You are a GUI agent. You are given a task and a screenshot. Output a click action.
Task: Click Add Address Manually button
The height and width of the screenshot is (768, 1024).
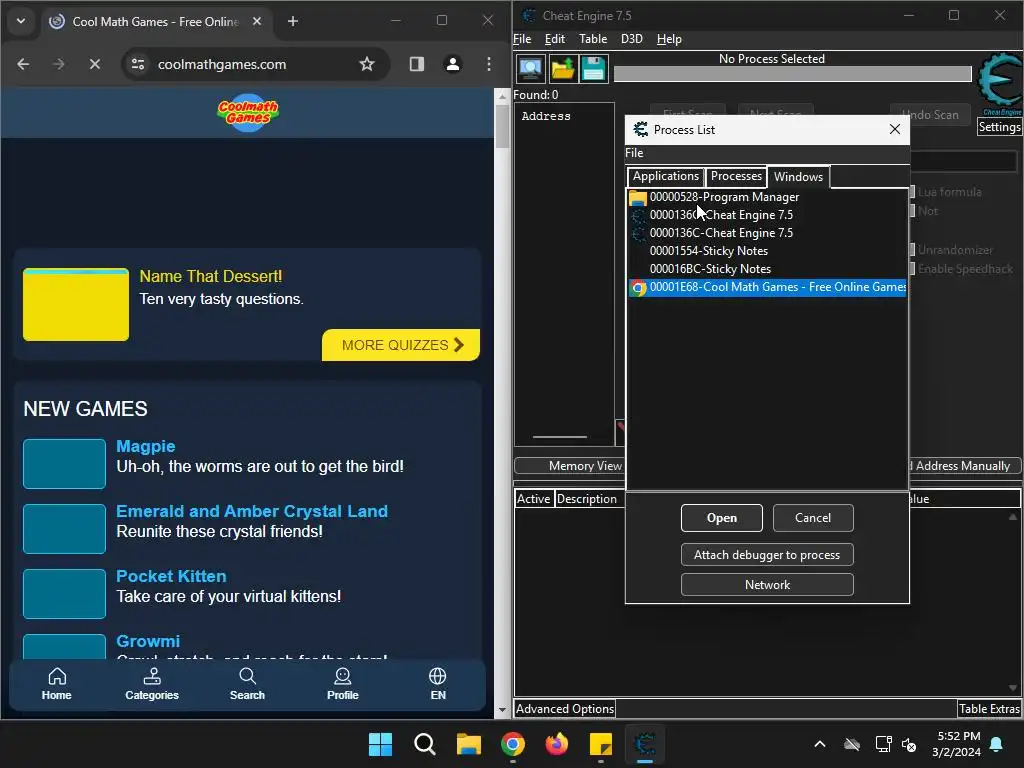coord(965,466)
